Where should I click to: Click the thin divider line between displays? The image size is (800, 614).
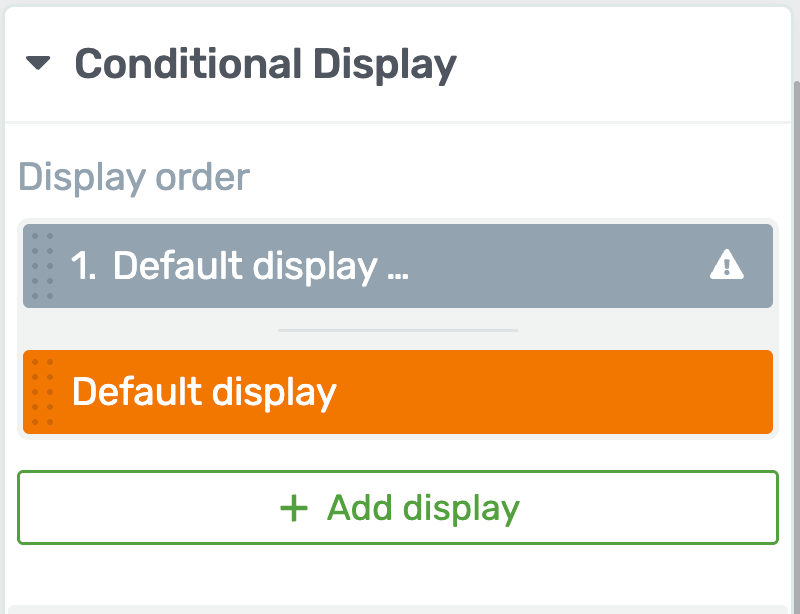398,330
